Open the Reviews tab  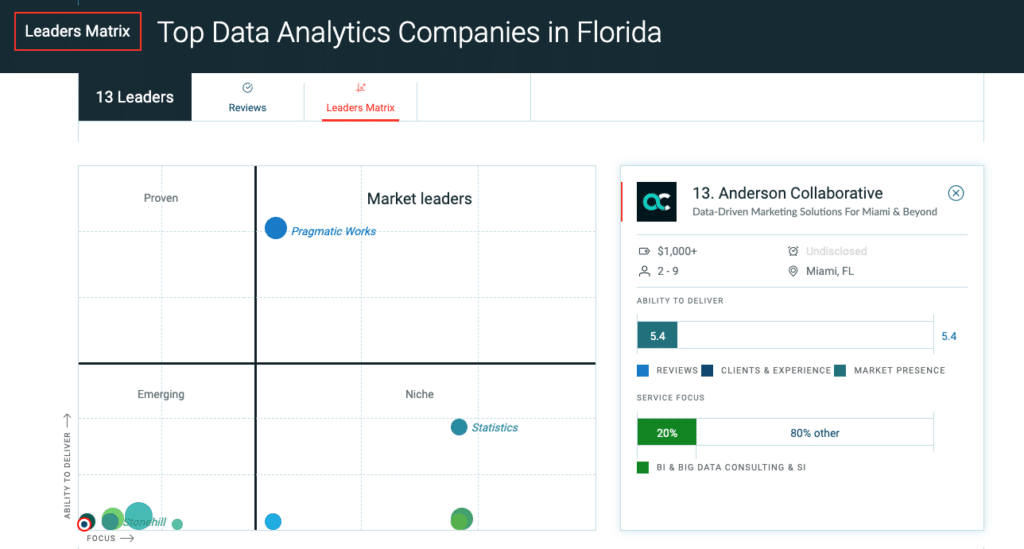[248, 97]
